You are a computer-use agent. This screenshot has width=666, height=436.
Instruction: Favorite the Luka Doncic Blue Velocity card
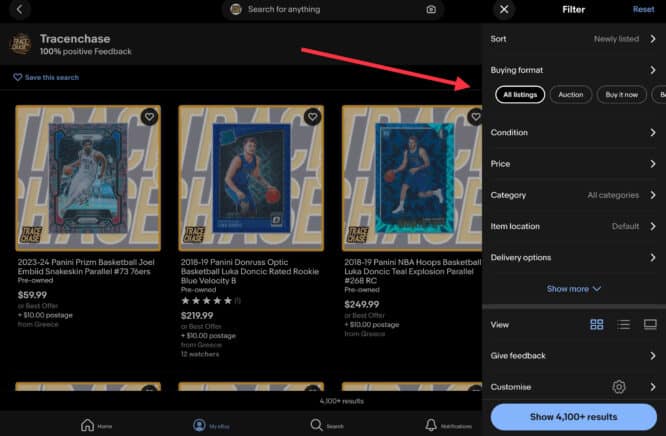point(312,117)
